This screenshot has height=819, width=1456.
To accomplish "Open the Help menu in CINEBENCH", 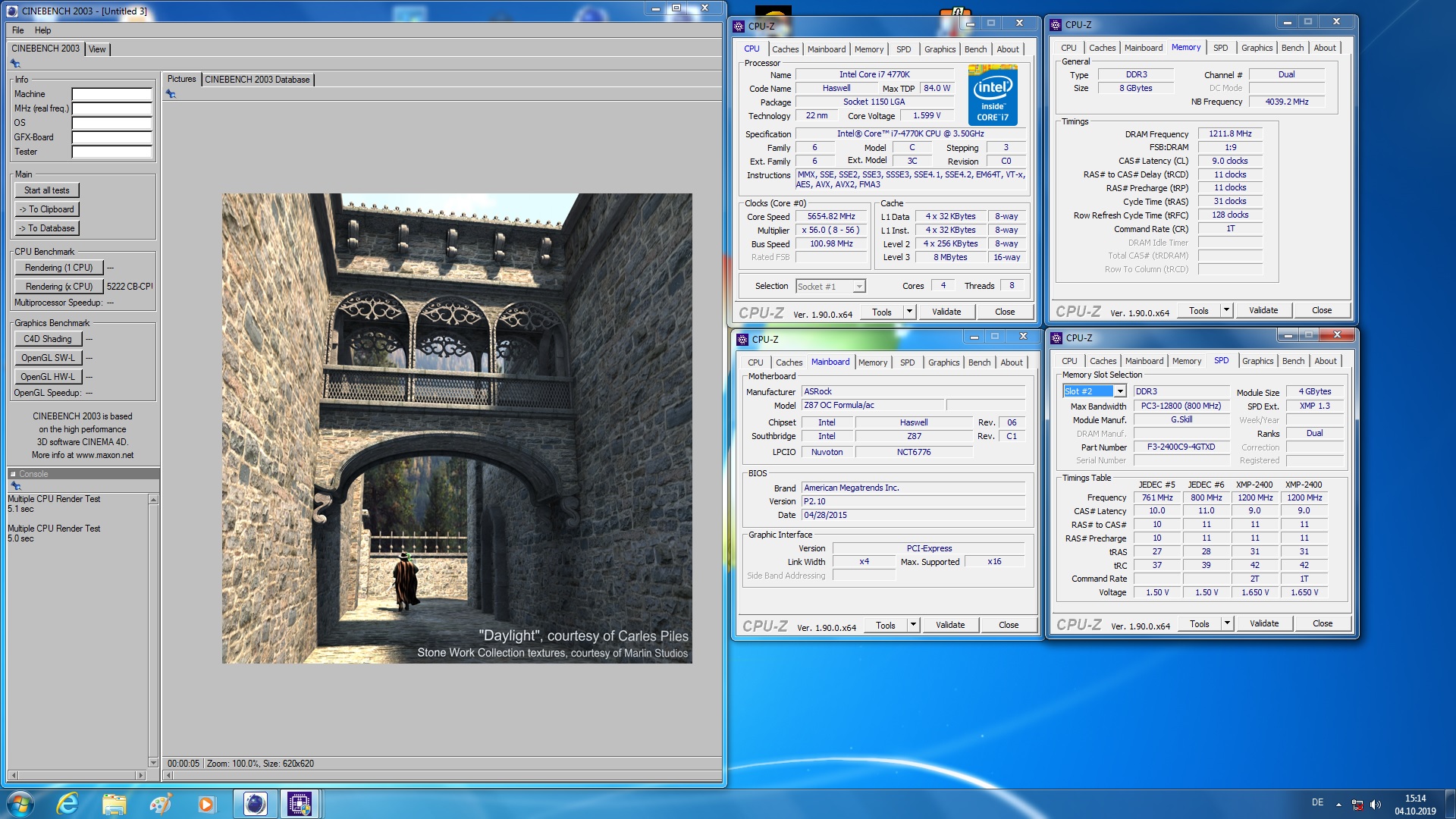I will (42, 30).
